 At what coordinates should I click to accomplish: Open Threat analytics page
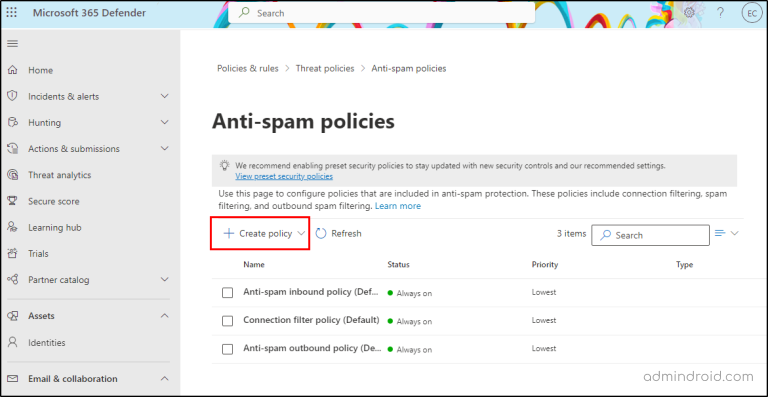coord(60,175)
